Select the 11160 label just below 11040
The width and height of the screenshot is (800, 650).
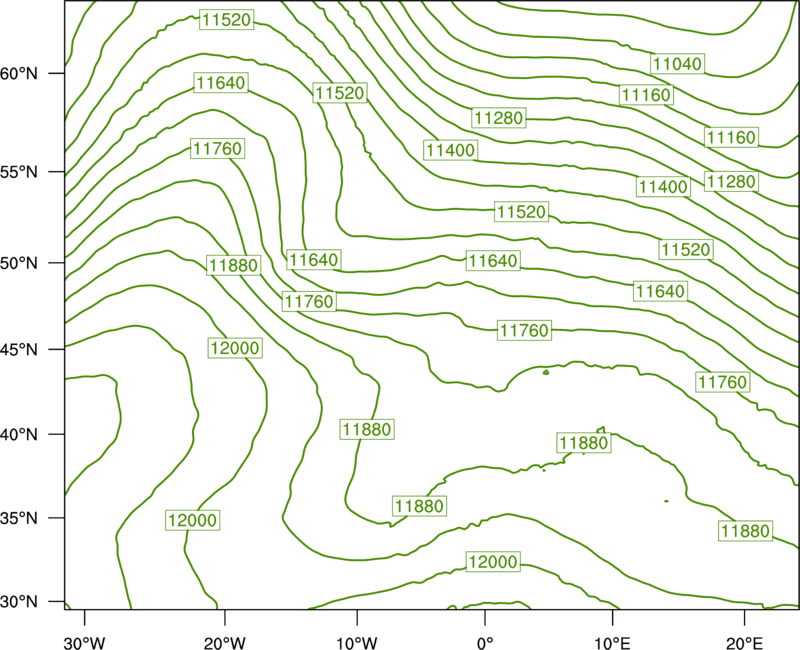coord(646,95)
